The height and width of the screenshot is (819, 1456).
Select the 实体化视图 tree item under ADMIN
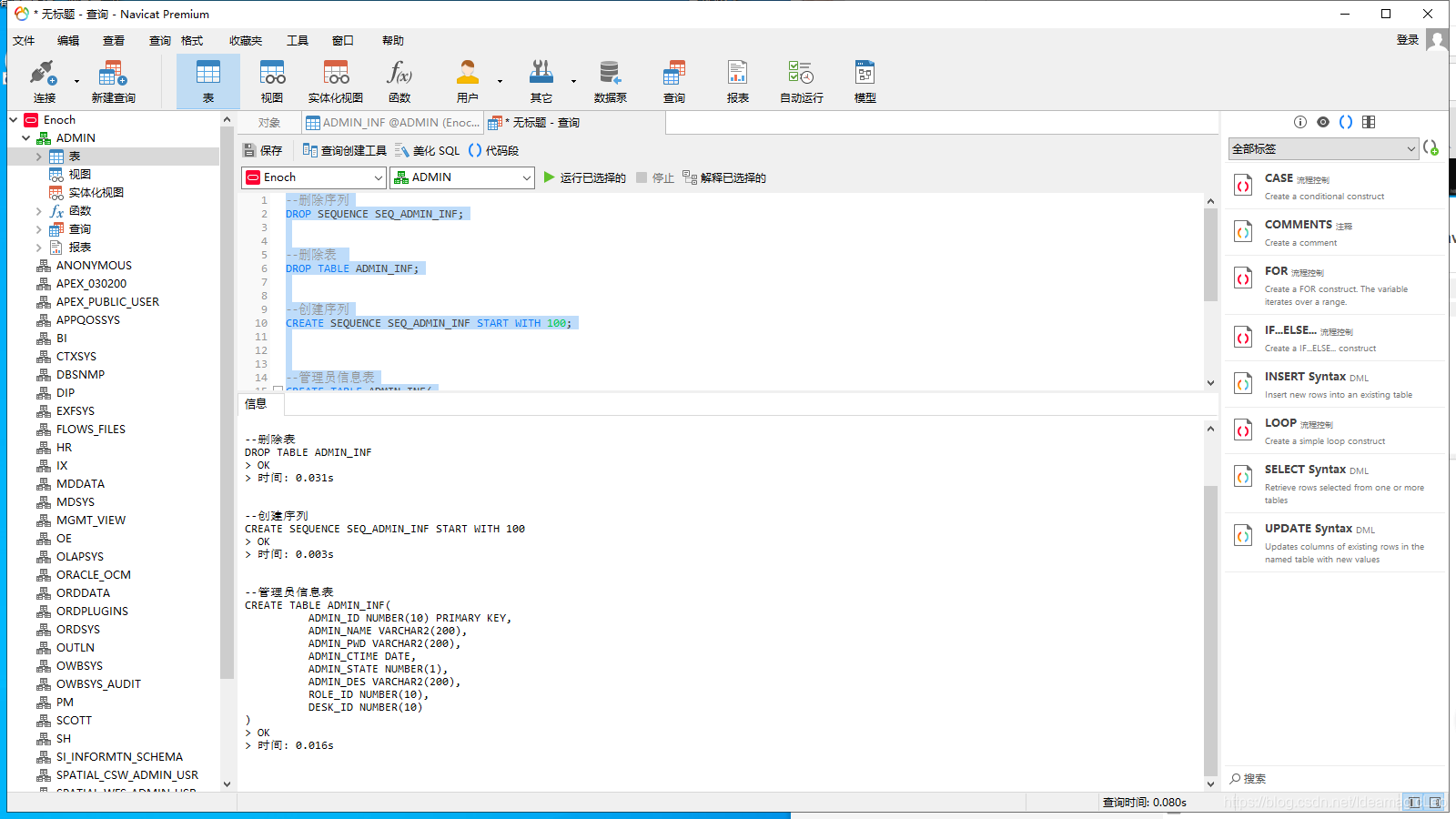96,193
